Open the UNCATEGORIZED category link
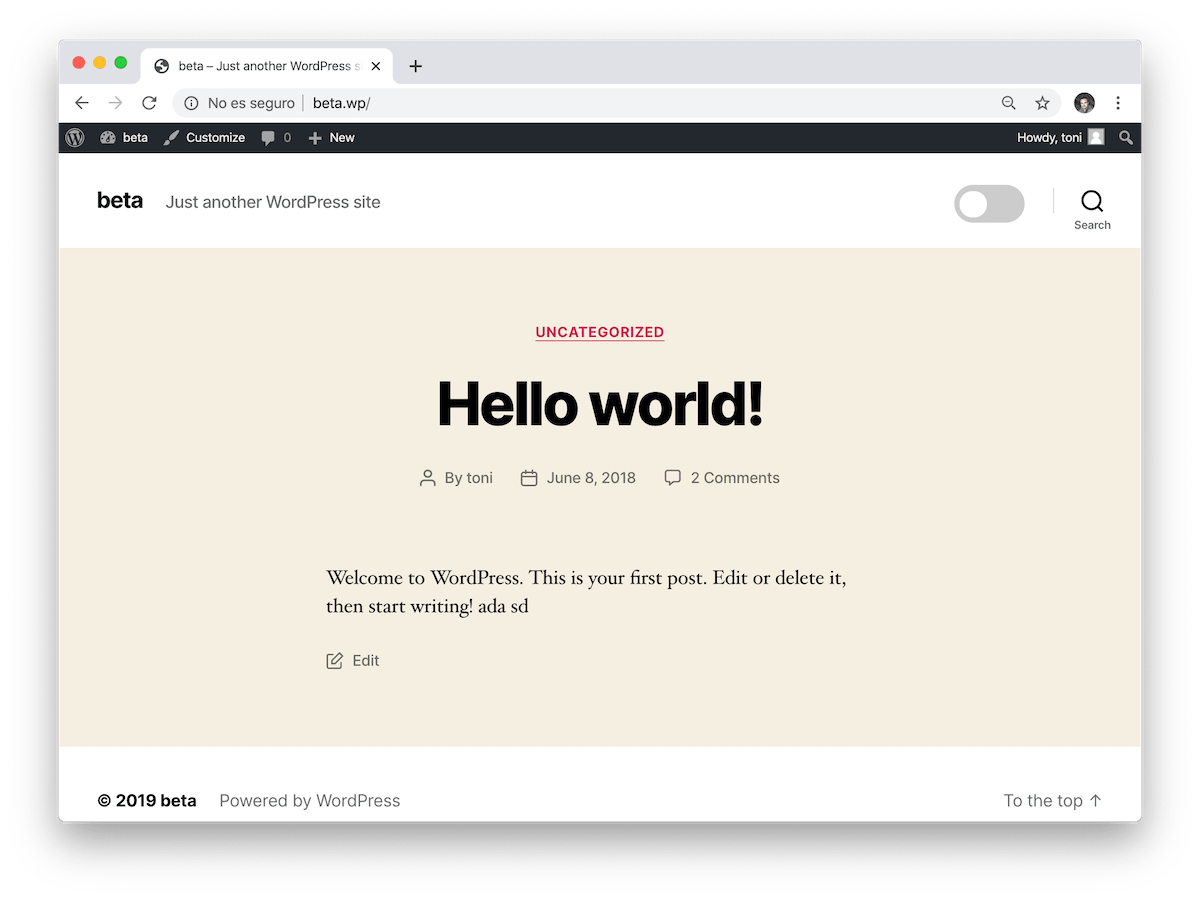The height and width of the screenshot is (899, 1200). click(x=600, y=332)
